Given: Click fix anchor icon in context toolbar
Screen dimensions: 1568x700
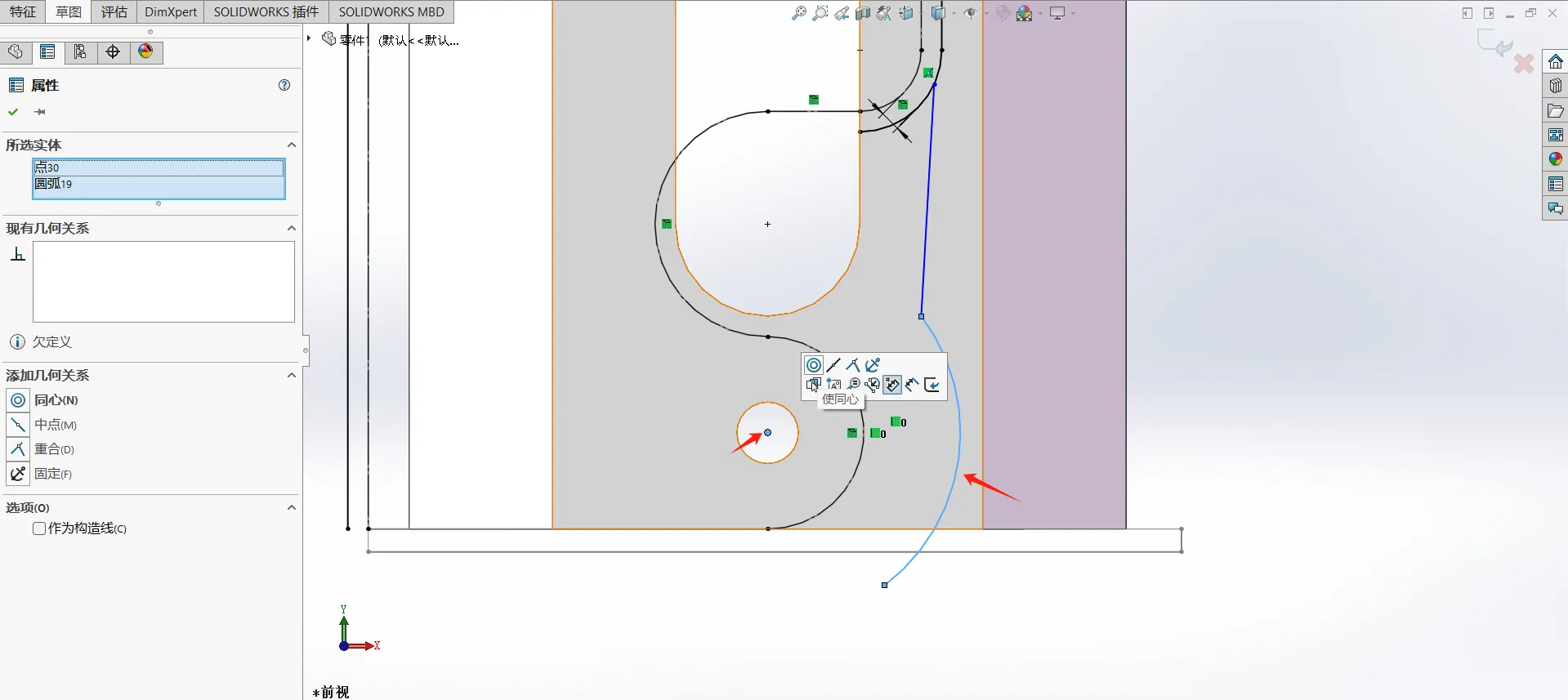Looking at the screenshot, I should click(873, 365).
